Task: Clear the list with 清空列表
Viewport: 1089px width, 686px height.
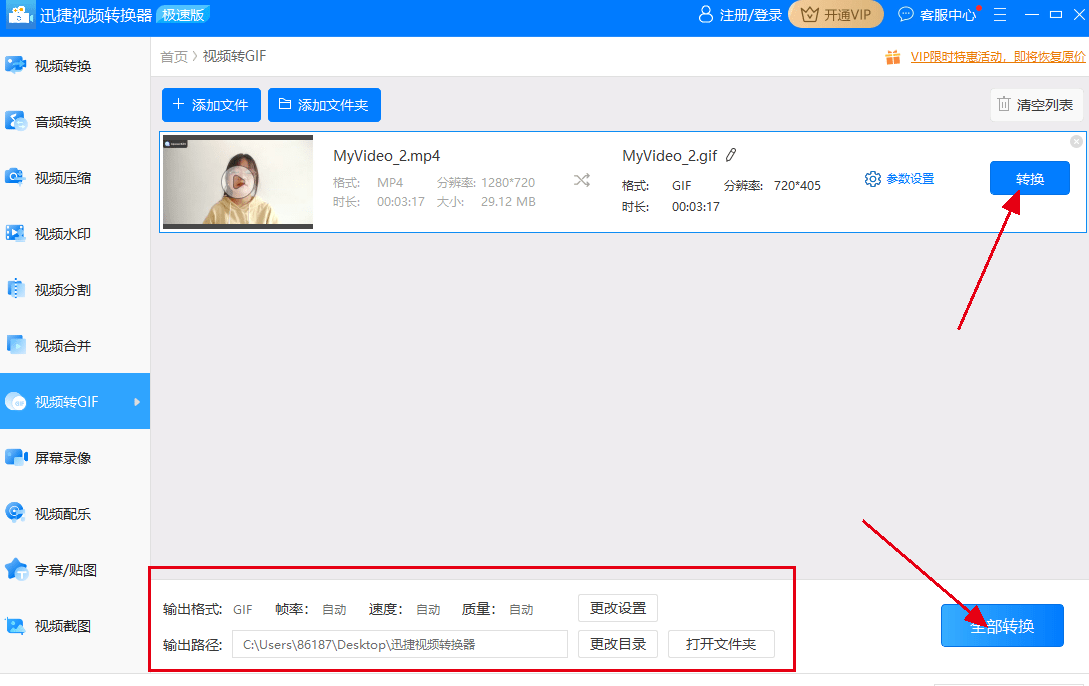Action: pyautogui.click(x=1036, y=105)
